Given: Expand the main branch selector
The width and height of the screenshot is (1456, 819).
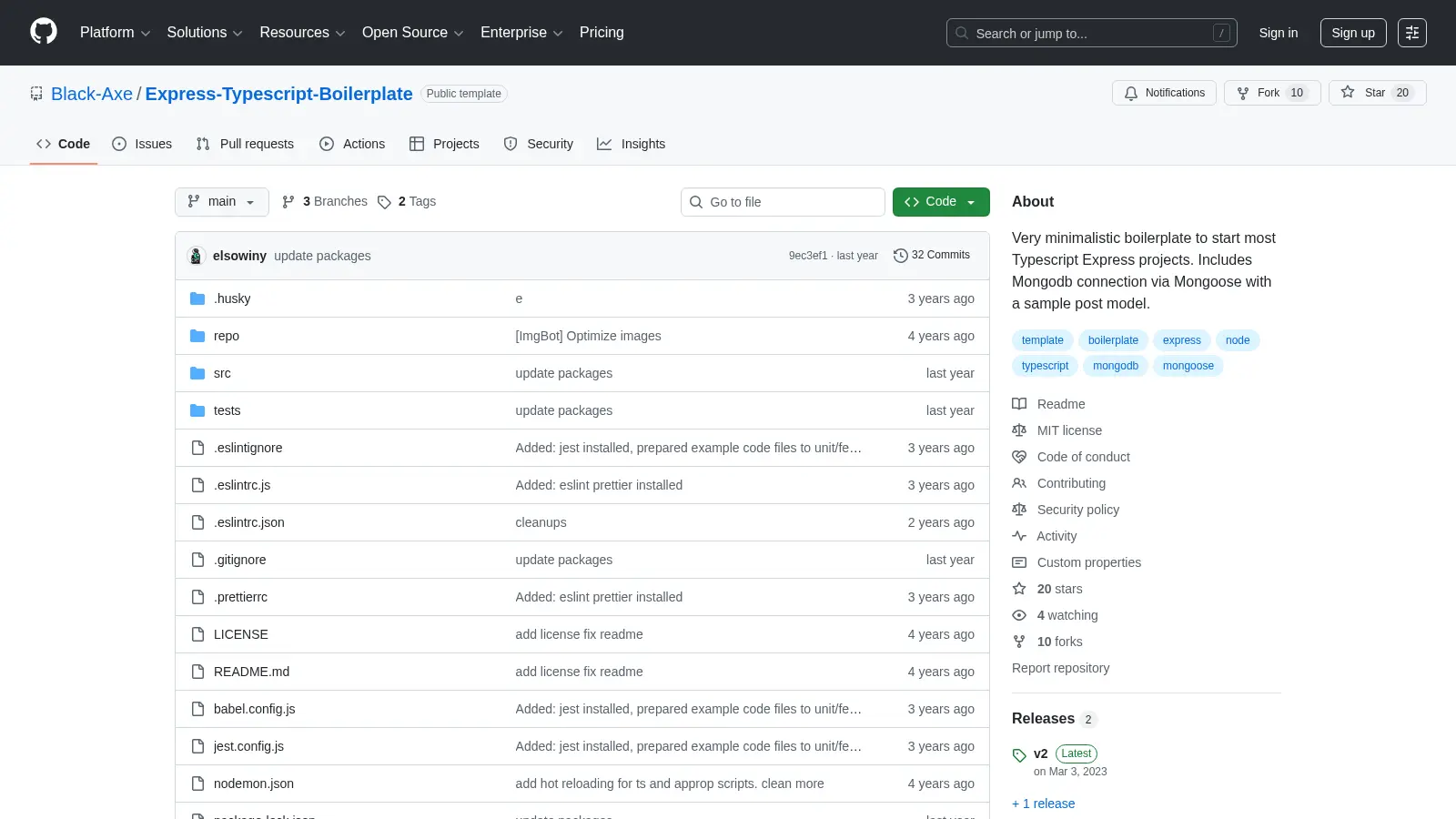Looking at the screenshot, I should coord(222,202).
